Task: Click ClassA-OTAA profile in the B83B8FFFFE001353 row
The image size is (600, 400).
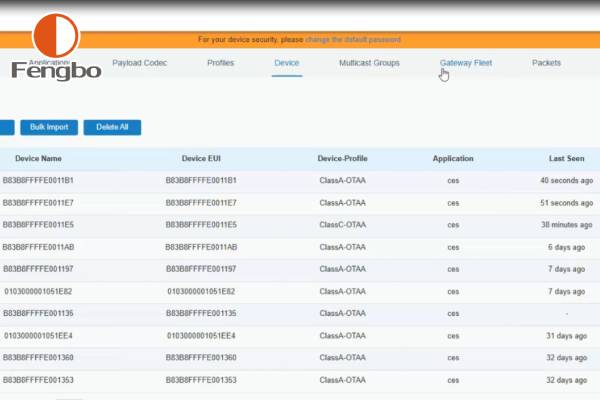Action: (x=342, y=380)
